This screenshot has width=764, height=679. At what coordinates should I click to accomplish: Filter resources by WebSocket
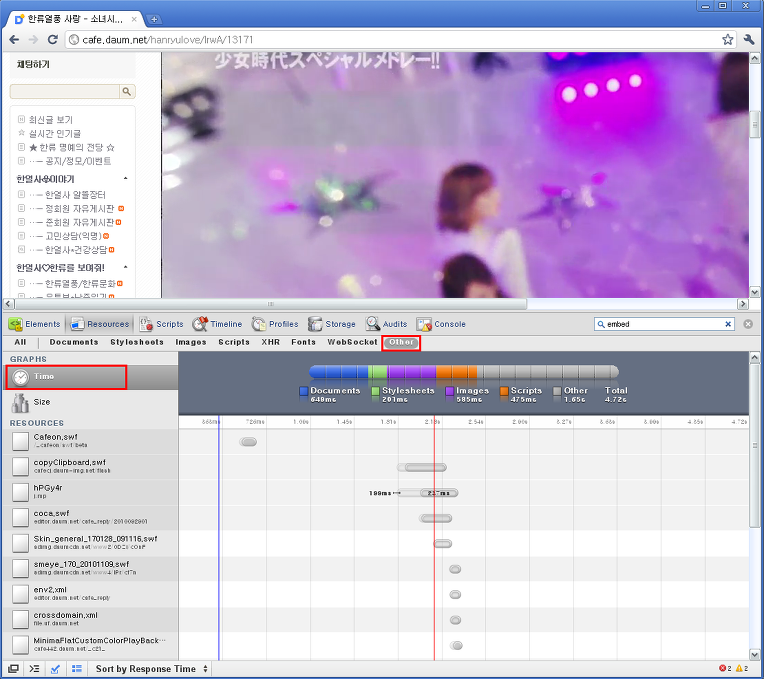click(352, 342)
